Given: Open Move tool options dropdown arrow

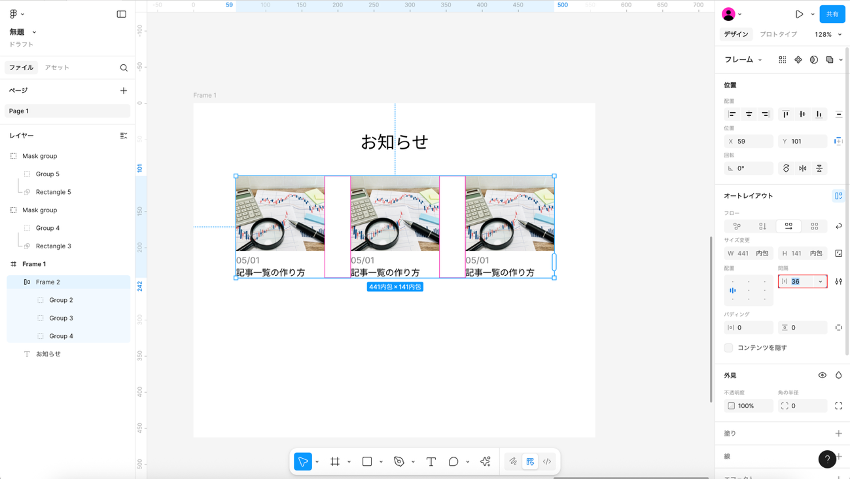Looking at the screenshot, I should pos(317,462).
